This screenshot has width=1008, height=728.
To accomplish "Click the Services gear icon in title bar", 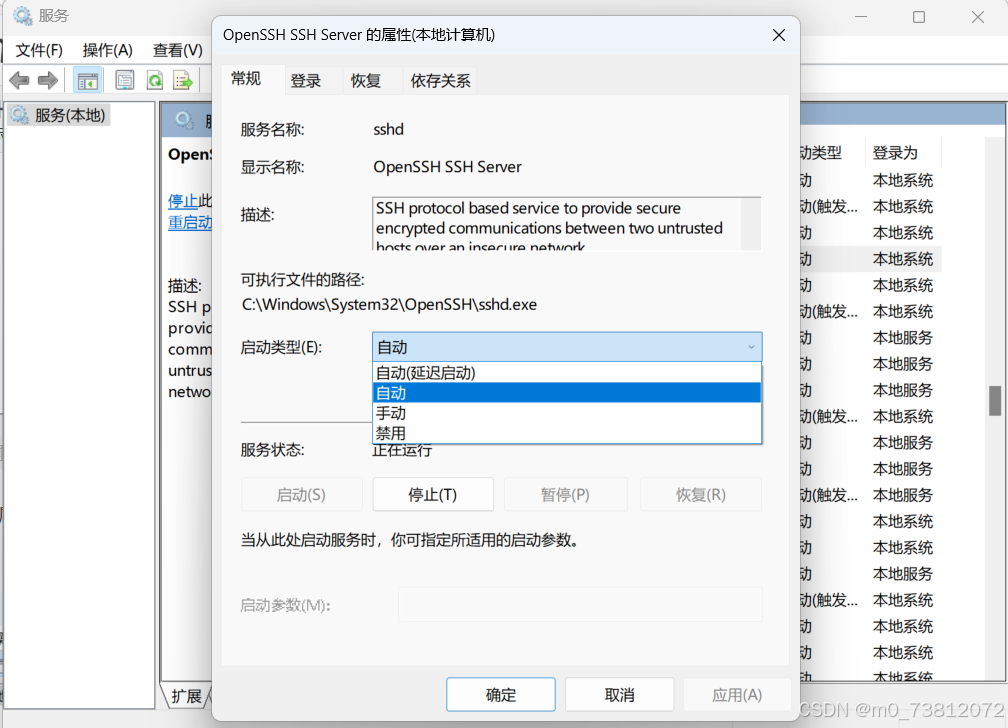I will point(22,15).
